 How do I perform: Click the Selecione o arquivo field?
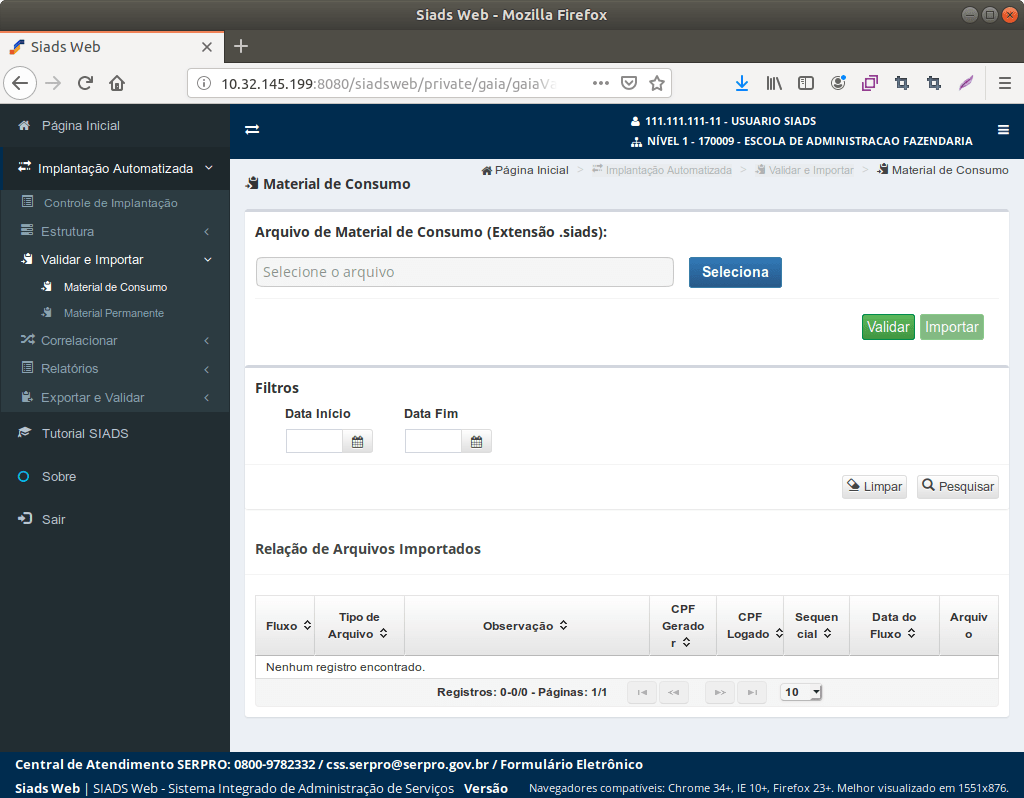(x=464, y=272)
